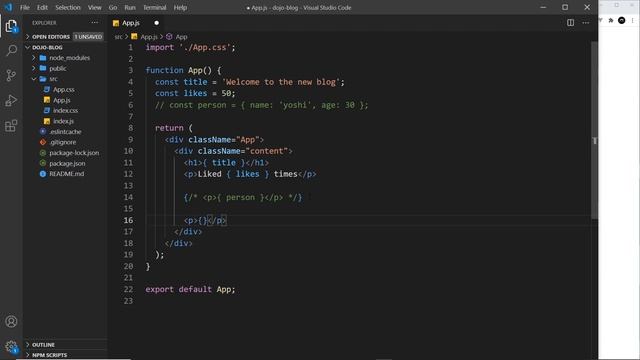Click the unsaved dot on App.js tab
Screen dimensions: 640x360
pos(156,23)
